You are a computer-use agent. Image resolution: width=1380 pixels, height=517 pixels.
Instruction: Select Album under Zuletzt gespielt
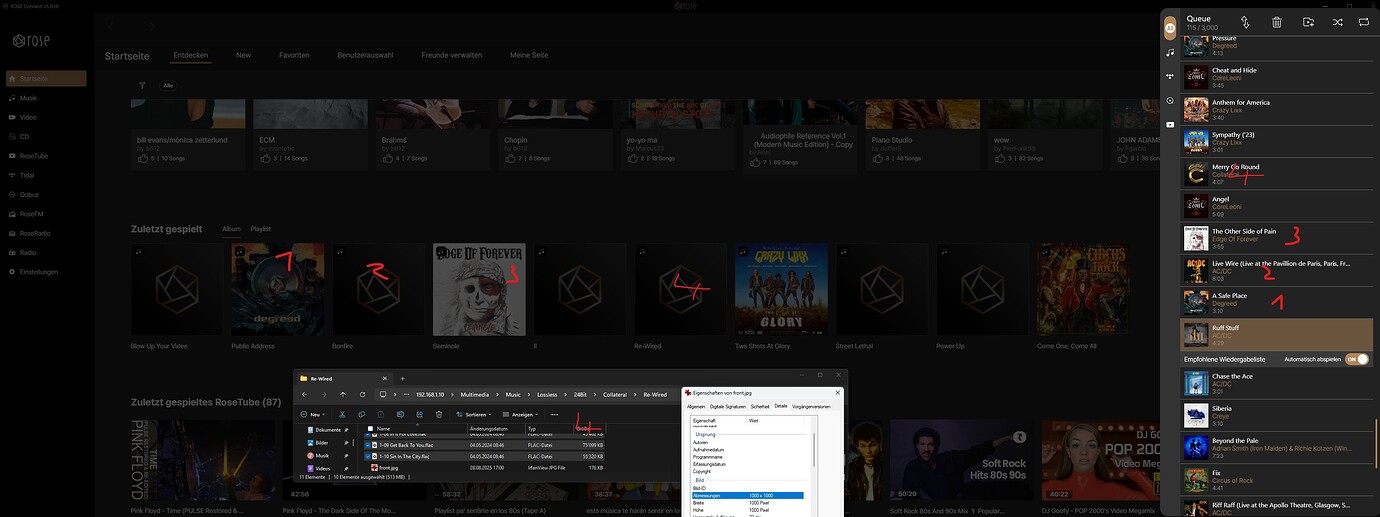pos(231,229)
